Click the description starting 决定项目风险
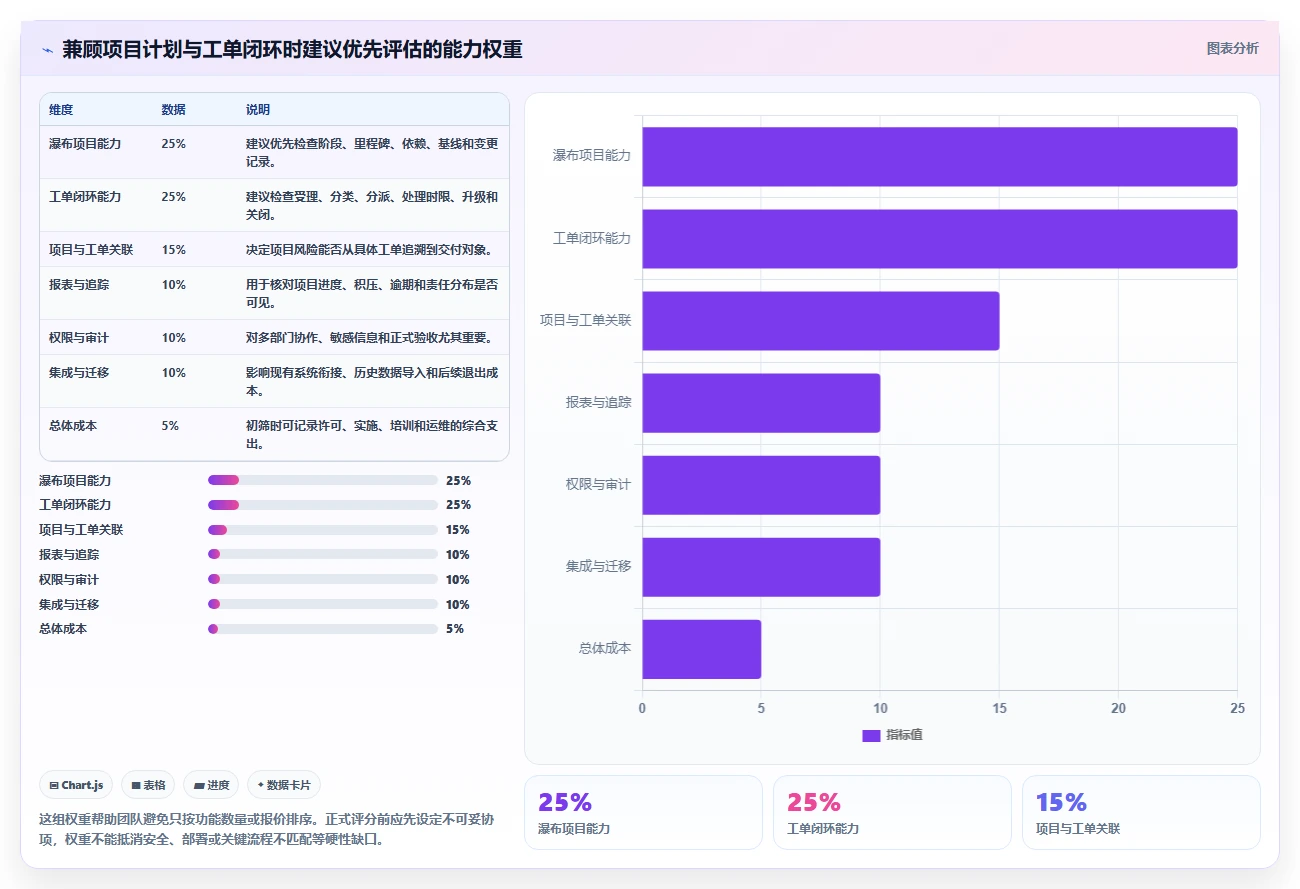1300x889 pixels. pos(369,250)
